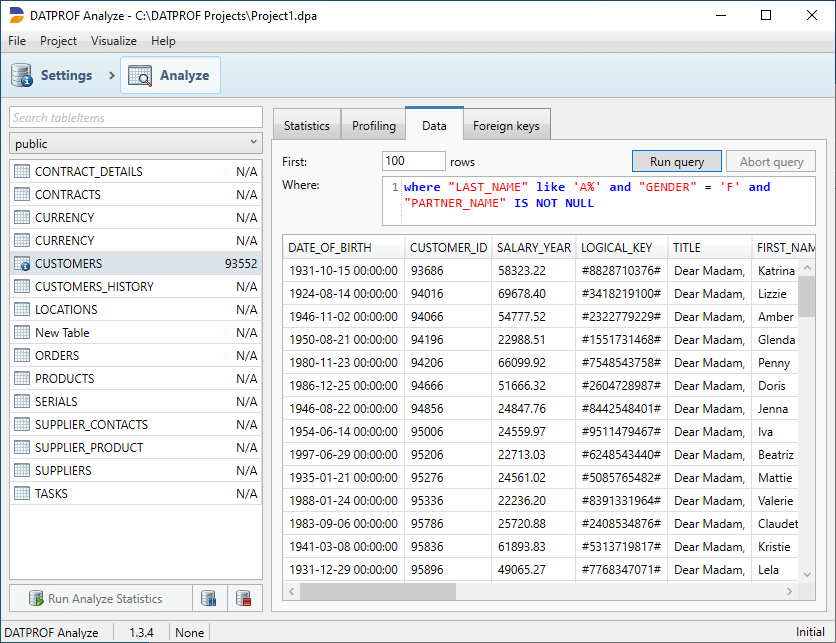Click the horizontal scrollbar under the data grid
The width and height of the screenshot is (836, 643).
(x=540, y=591)
